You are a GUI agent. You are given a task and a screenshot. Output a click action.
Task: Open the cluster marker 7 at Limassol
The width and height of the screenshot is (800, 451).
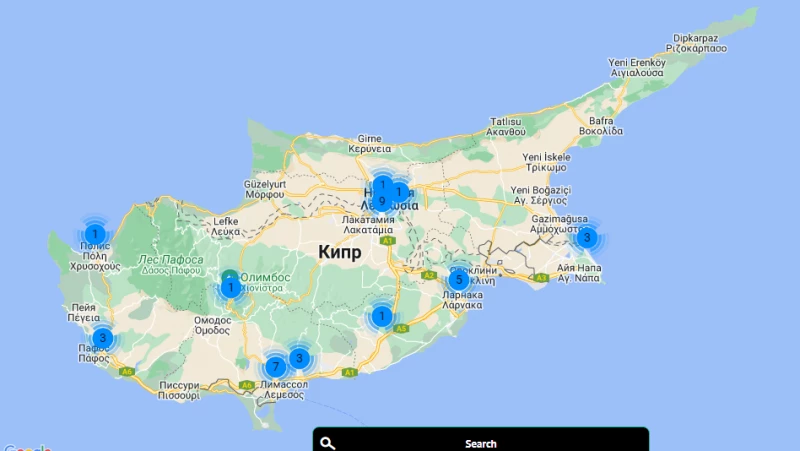(276, 366)
